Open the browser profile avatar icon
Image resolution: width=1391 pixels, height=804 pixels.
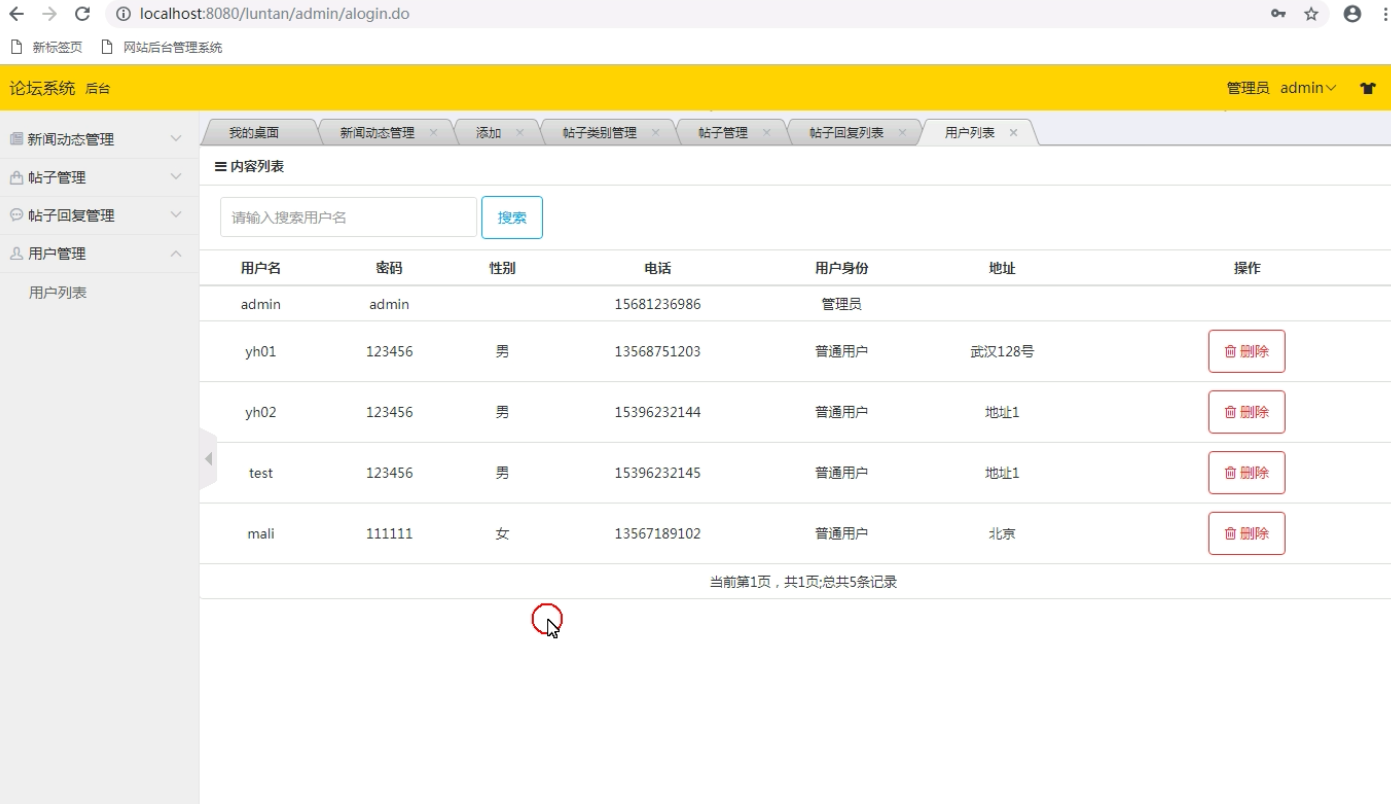point(1352,14)
